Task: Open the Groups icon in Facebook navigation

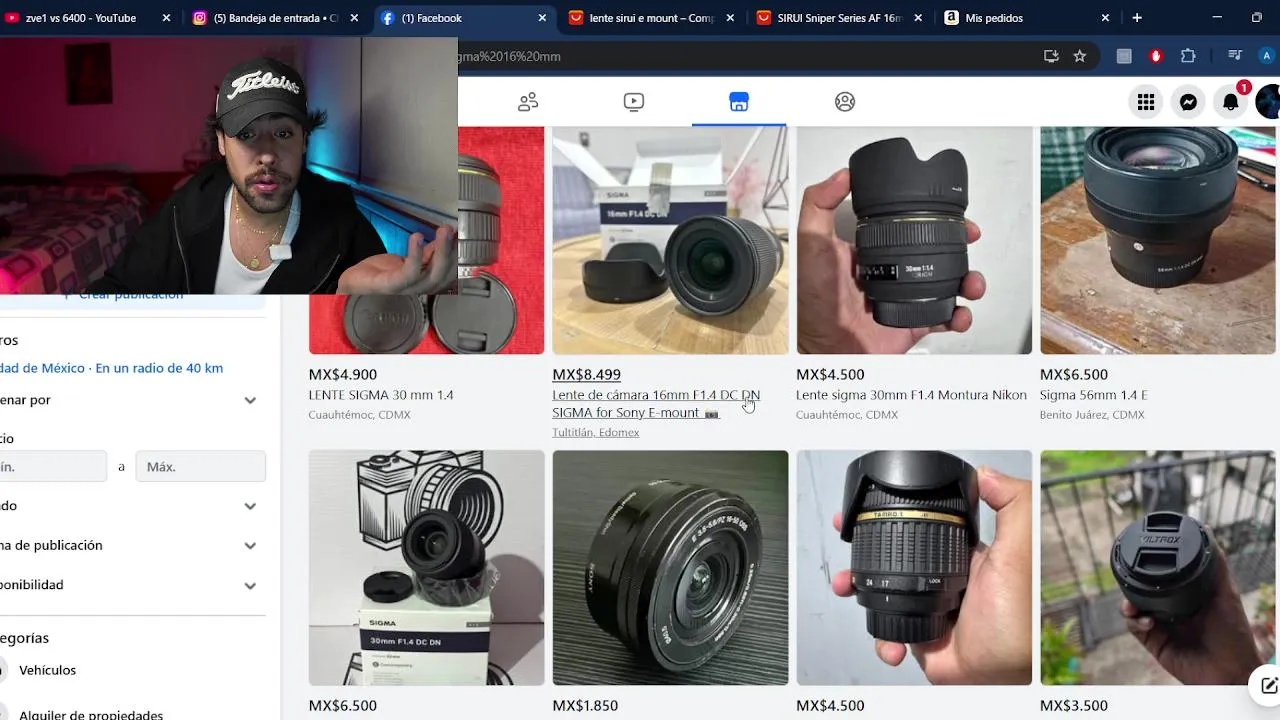Action: coord(845,101)
